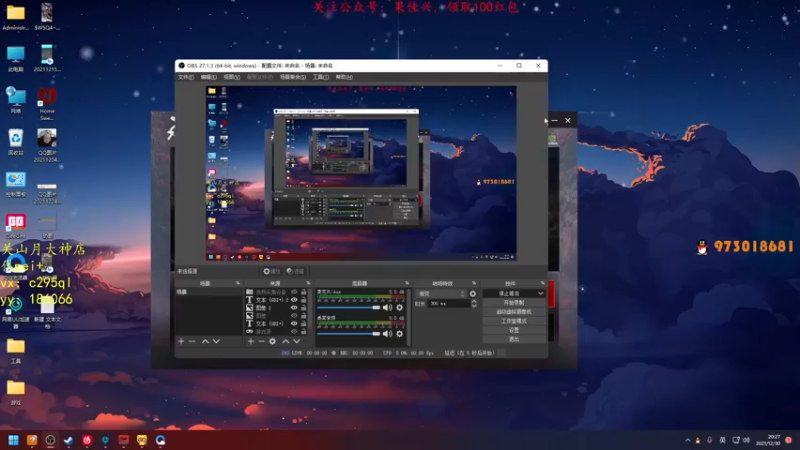Click the 启动虚拟摄像机 button
Viewport: 800px width, 450px height.
514,312
